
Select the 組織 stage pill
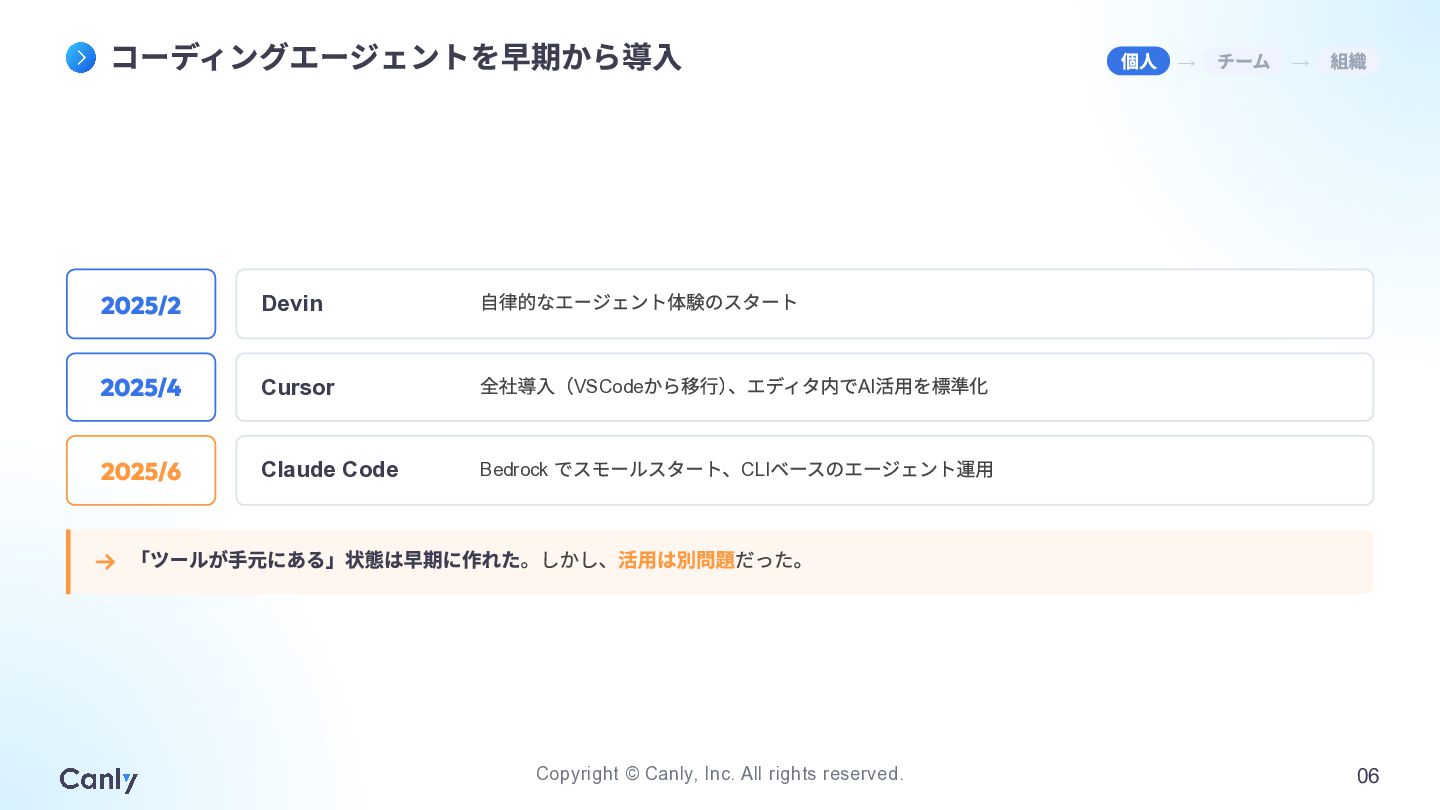pyautogui.click(x=1348, y=61)
